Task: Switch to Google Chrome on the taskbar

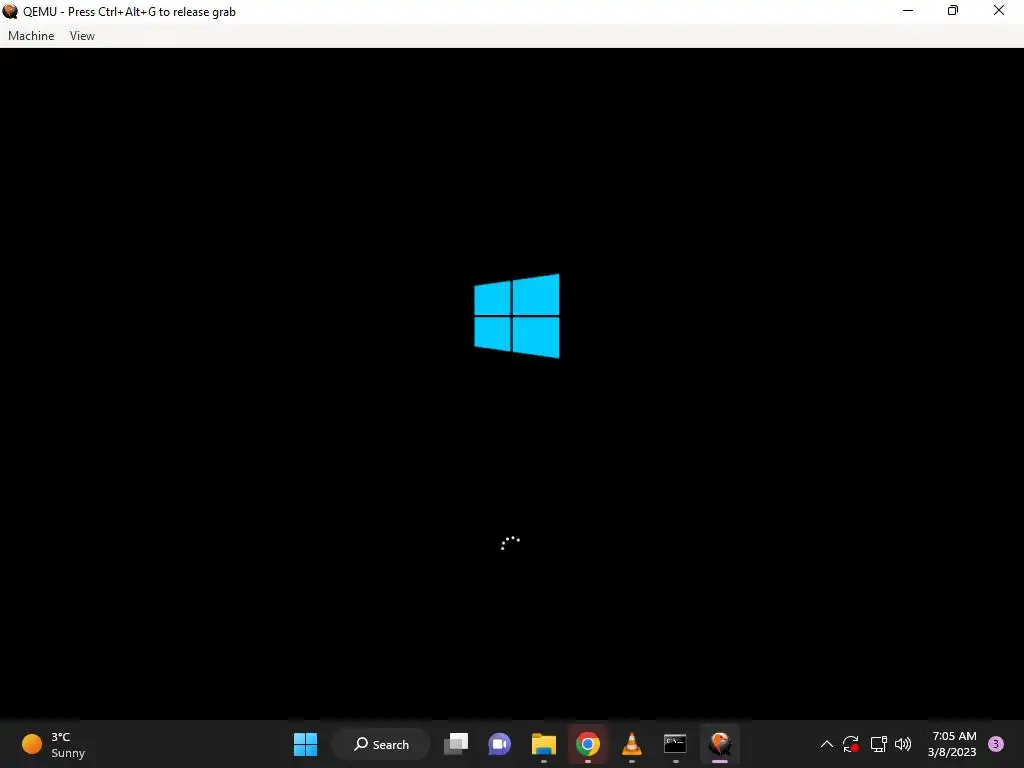Action: coord(588,744)
